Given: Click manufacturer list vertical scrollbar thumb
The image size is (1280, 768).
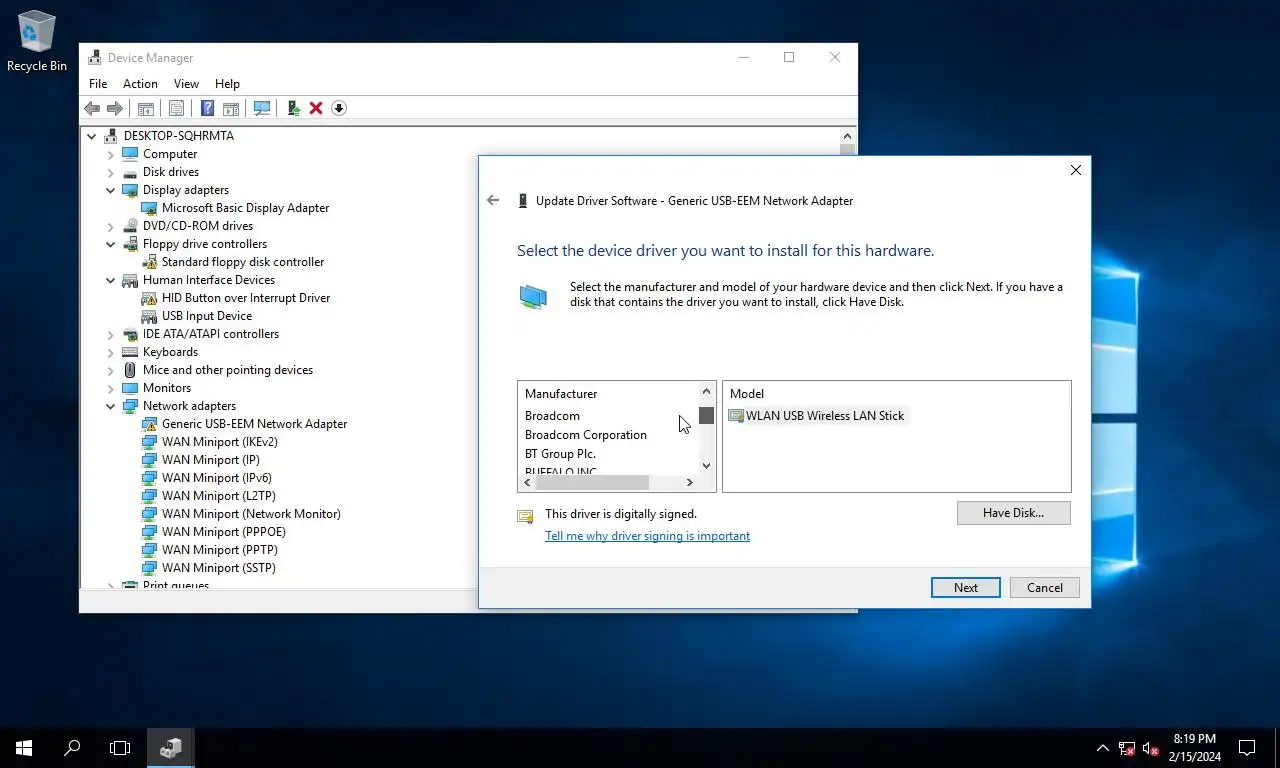Looking at the screenshot, I should [x=706, y=416].
